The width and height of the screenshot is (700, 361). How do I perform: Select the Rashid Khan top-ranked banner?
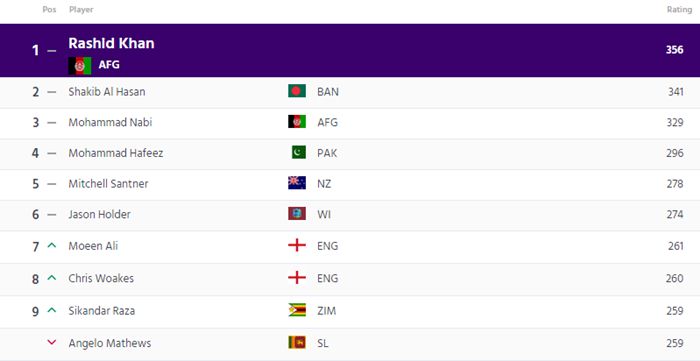[x=350, y=50]
